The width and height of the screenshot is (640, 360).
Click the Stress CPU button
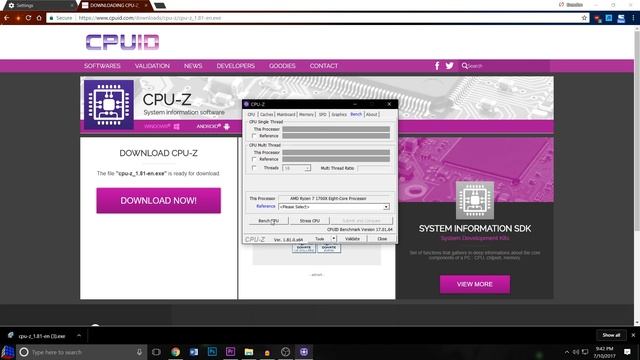coord(310,221)
